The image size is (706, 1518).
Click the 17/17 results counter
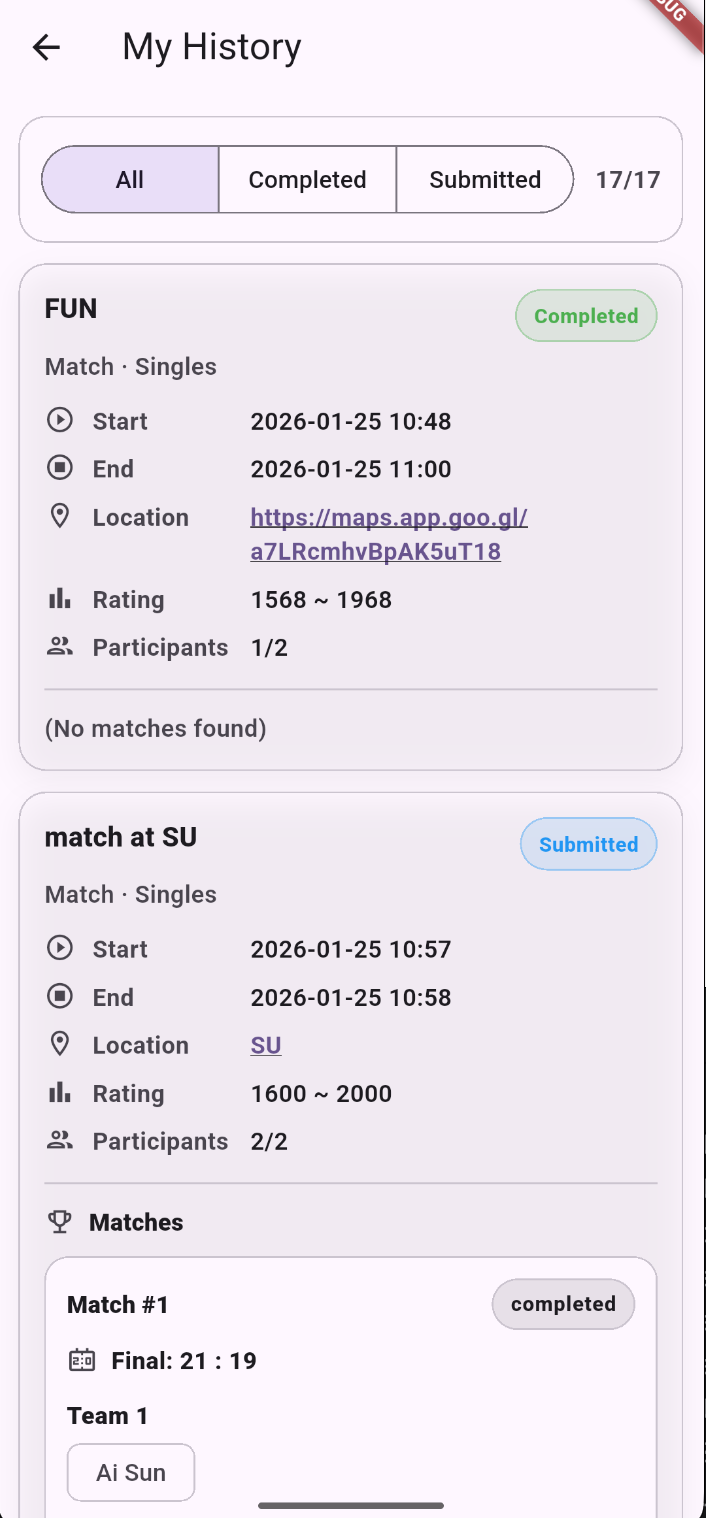click(628, 180)
